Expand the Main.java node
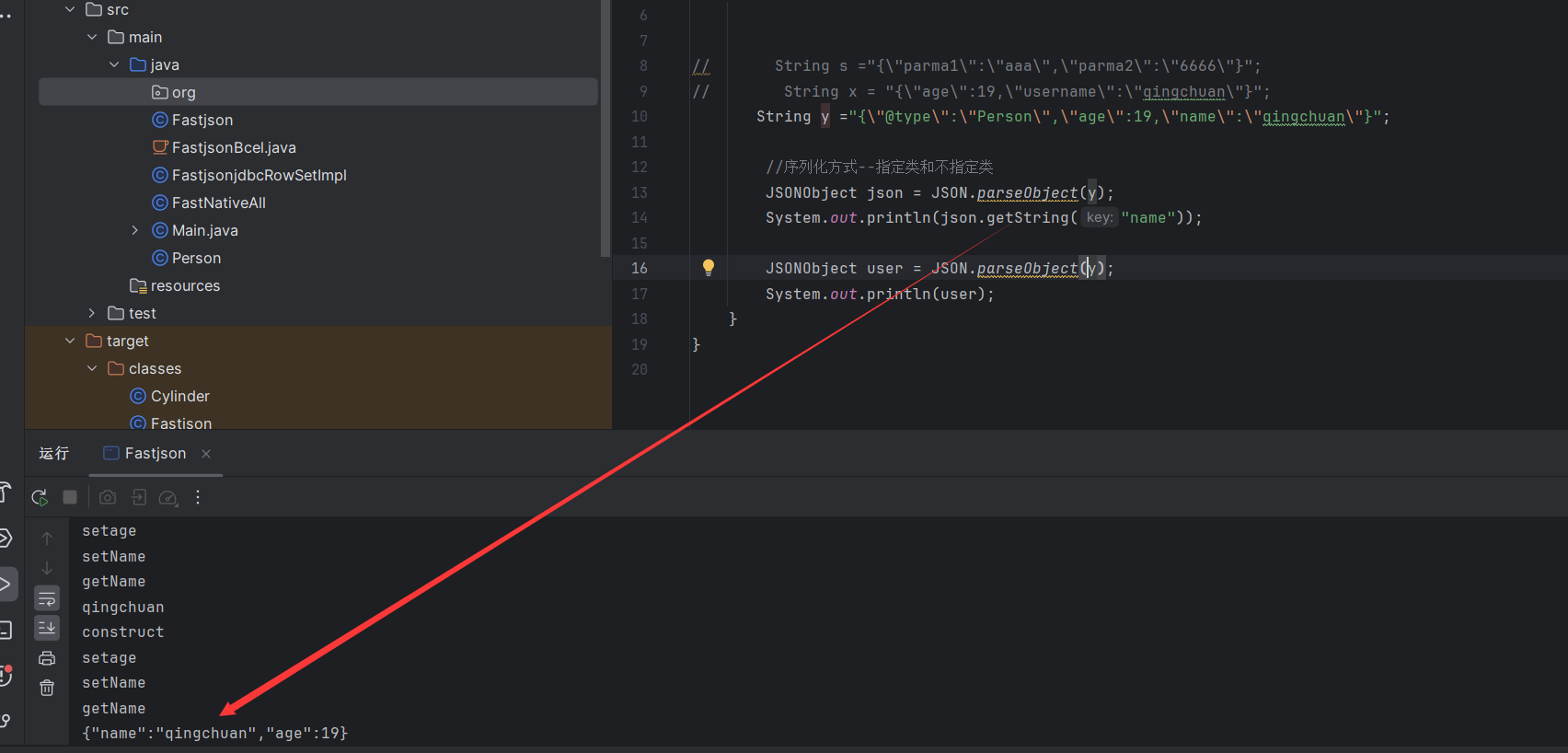Viewport: 1568px width, 753px height. click(135, 230)
